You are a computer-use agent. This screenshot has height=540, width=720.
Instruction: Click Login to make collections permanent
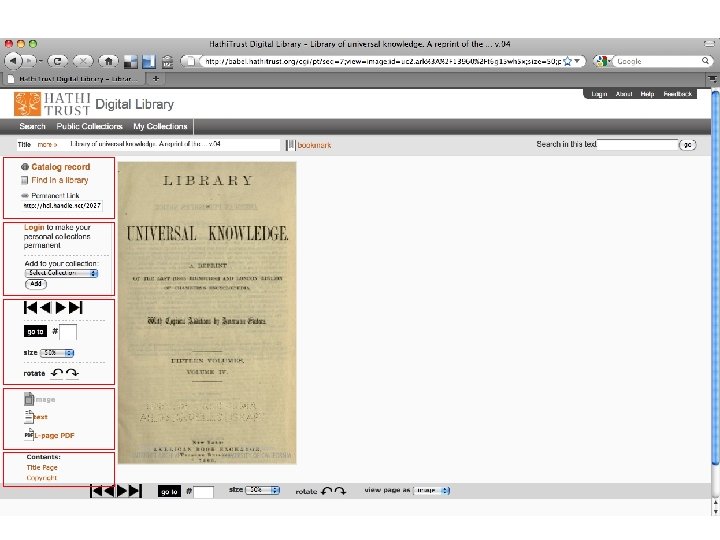point(34,227)
